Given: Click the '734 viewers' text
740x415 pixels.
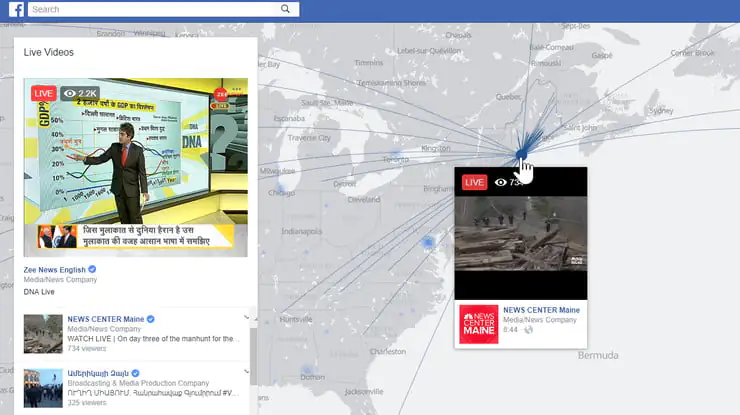Looking at the screenshot, I should 87,348.
